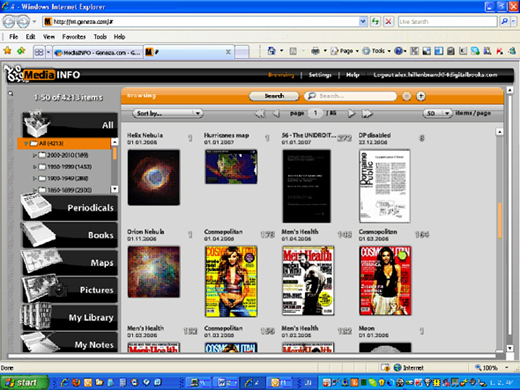Open the Tools menu in menu bar
The width and height of the screenshot is (520, 390).
100,37
